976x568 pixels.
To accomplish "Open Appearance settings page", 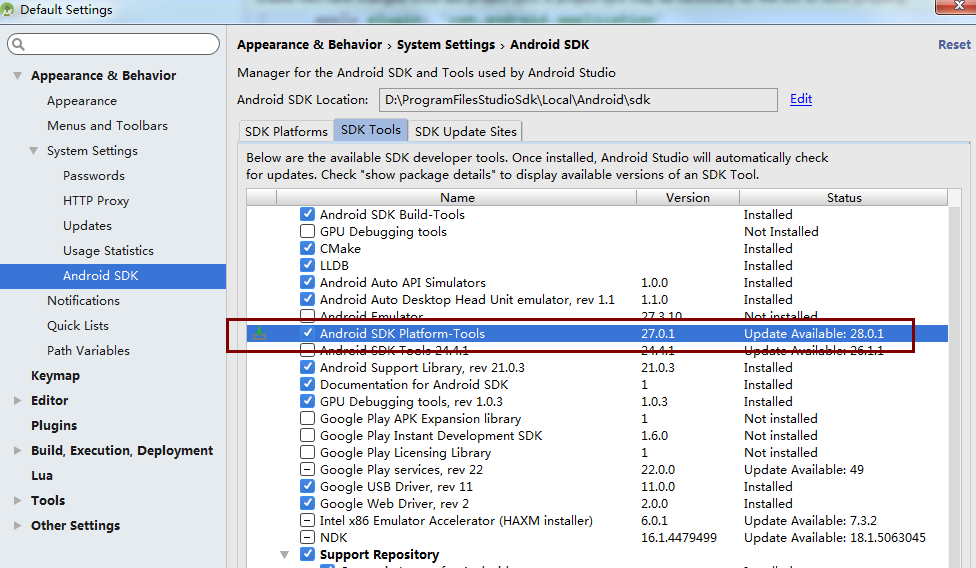I will tap(82, 101).
